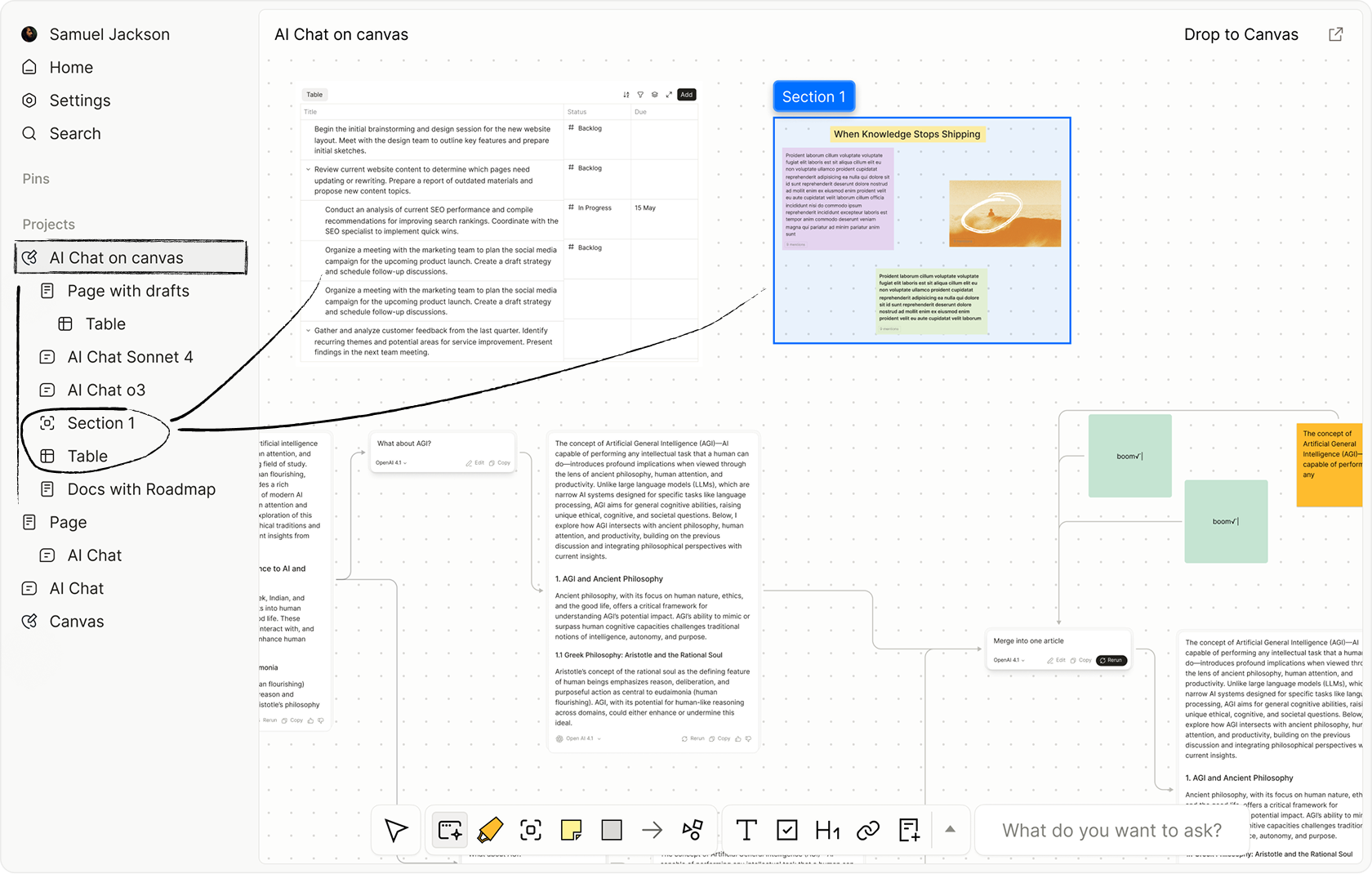Select the Table view tab on canvas

click(314, 95)
